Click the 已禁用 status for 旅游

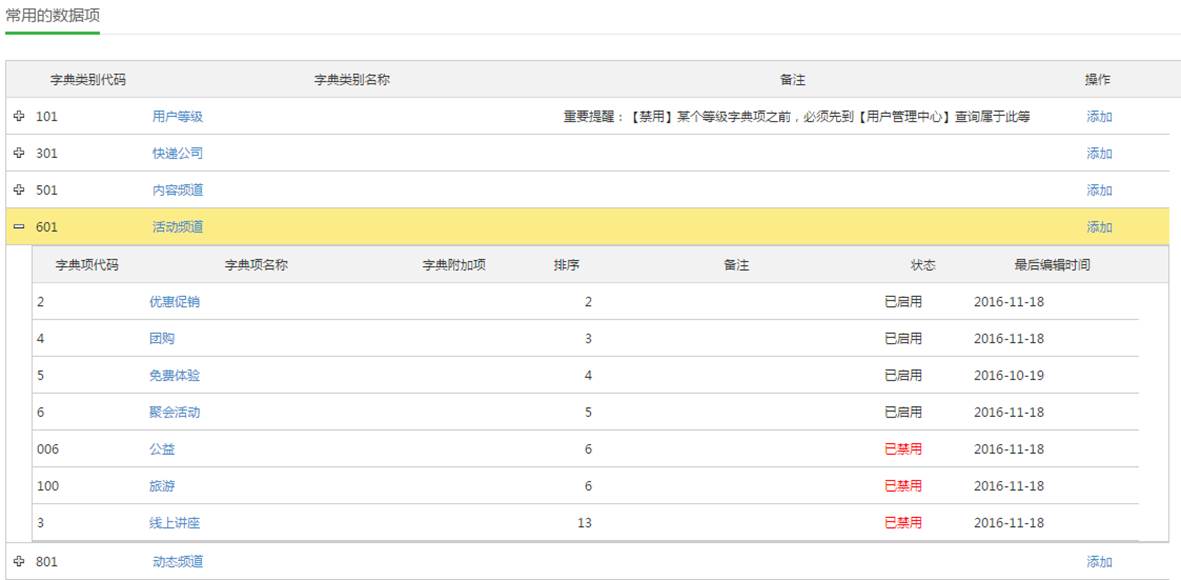click(903, 486)
